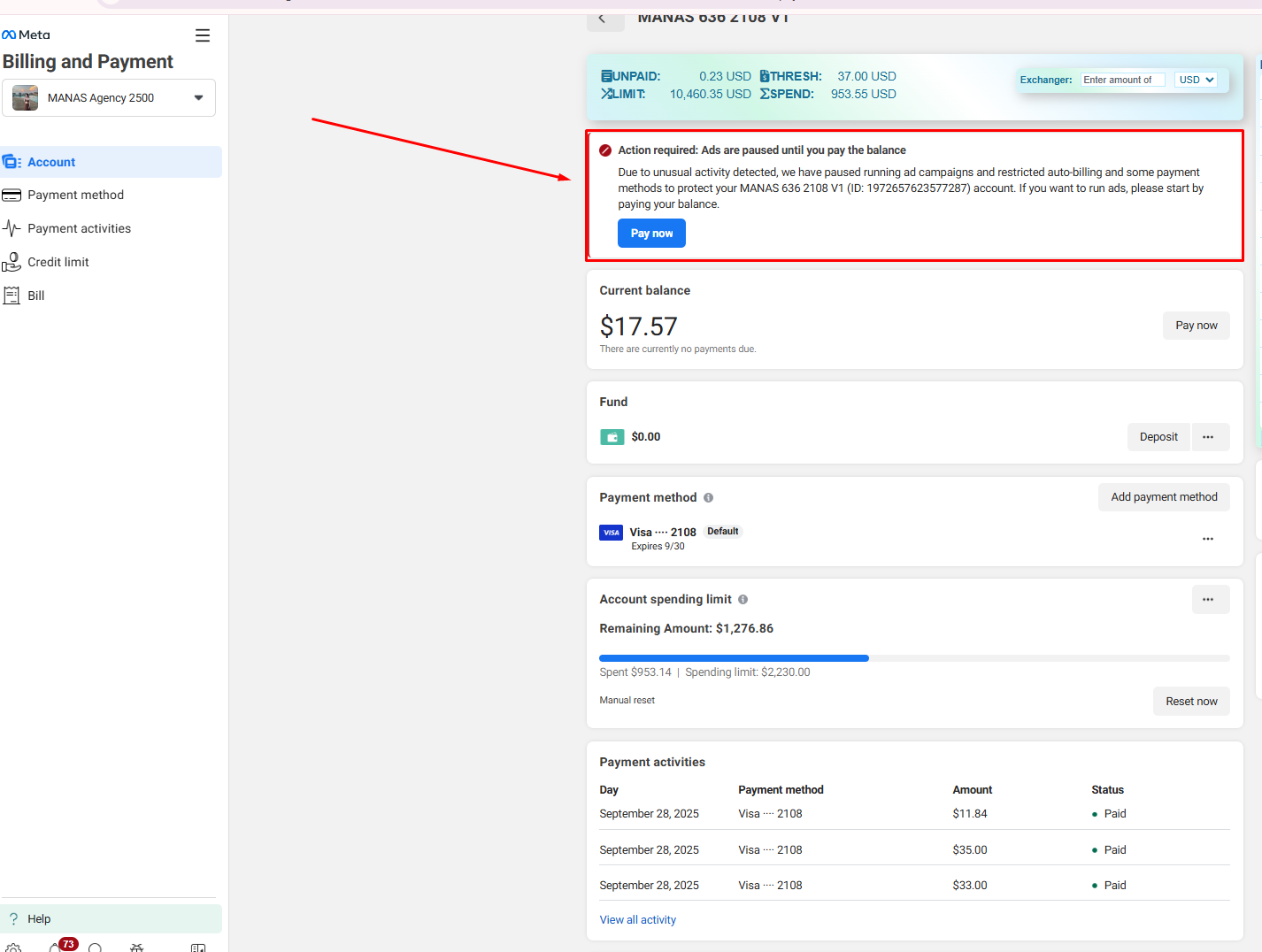Select the $11.84 amount cell
Image resolution: width=1262 pixels, height=952 pixels.
point(970,814)
